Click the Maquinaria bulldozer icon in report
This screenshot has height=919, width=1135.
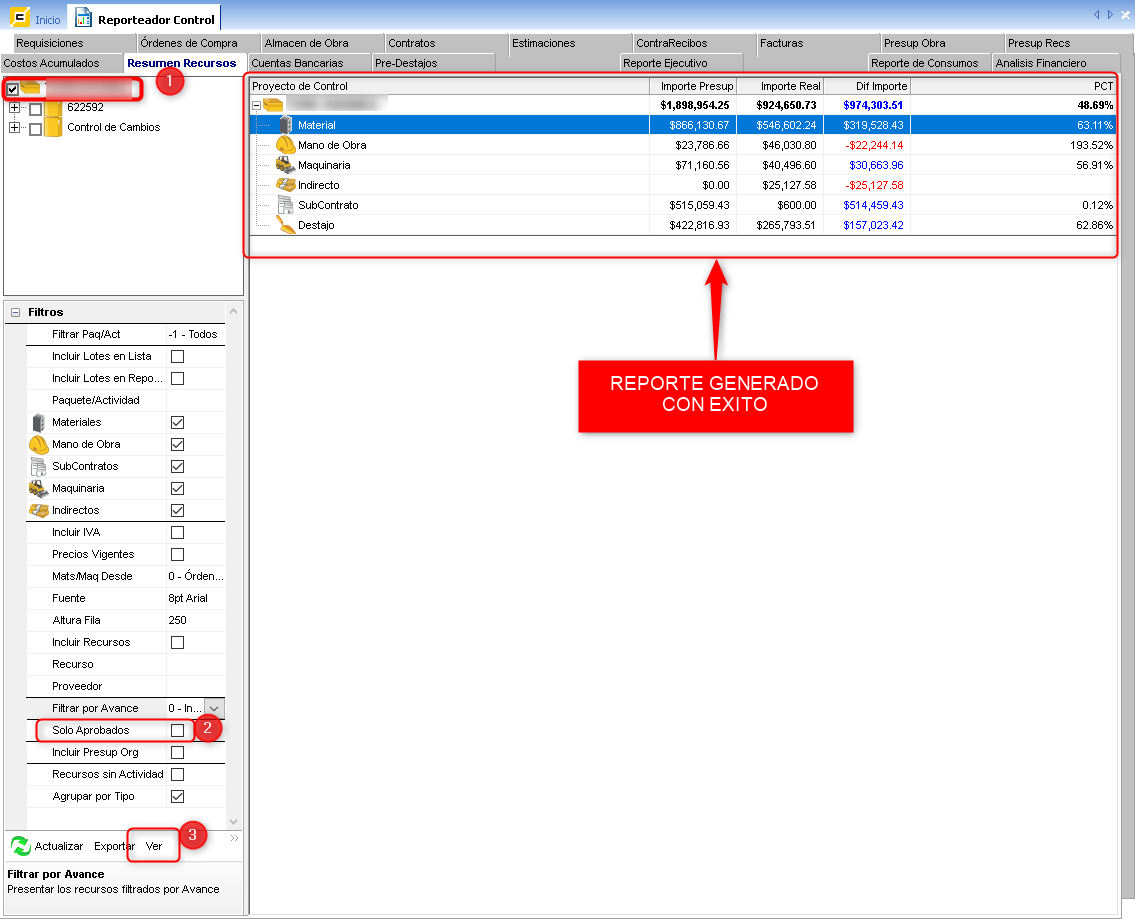[285, 165]
